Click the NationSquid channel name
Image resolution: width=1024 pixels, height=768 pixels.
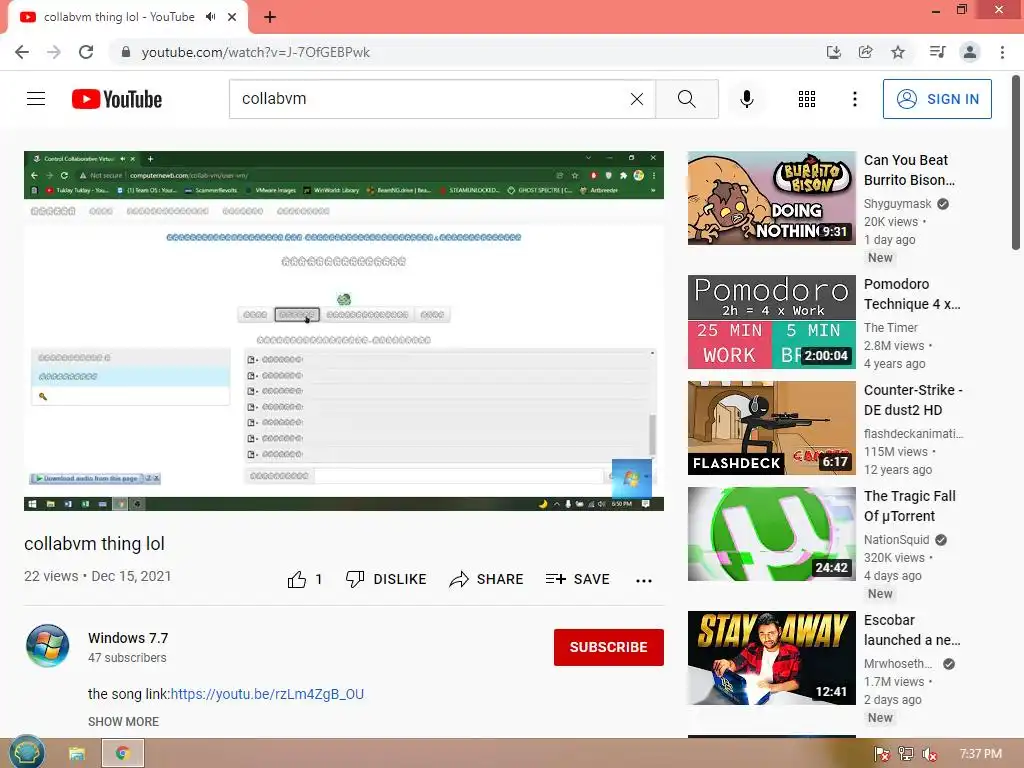pyautogui.click(x=897, y=540)
